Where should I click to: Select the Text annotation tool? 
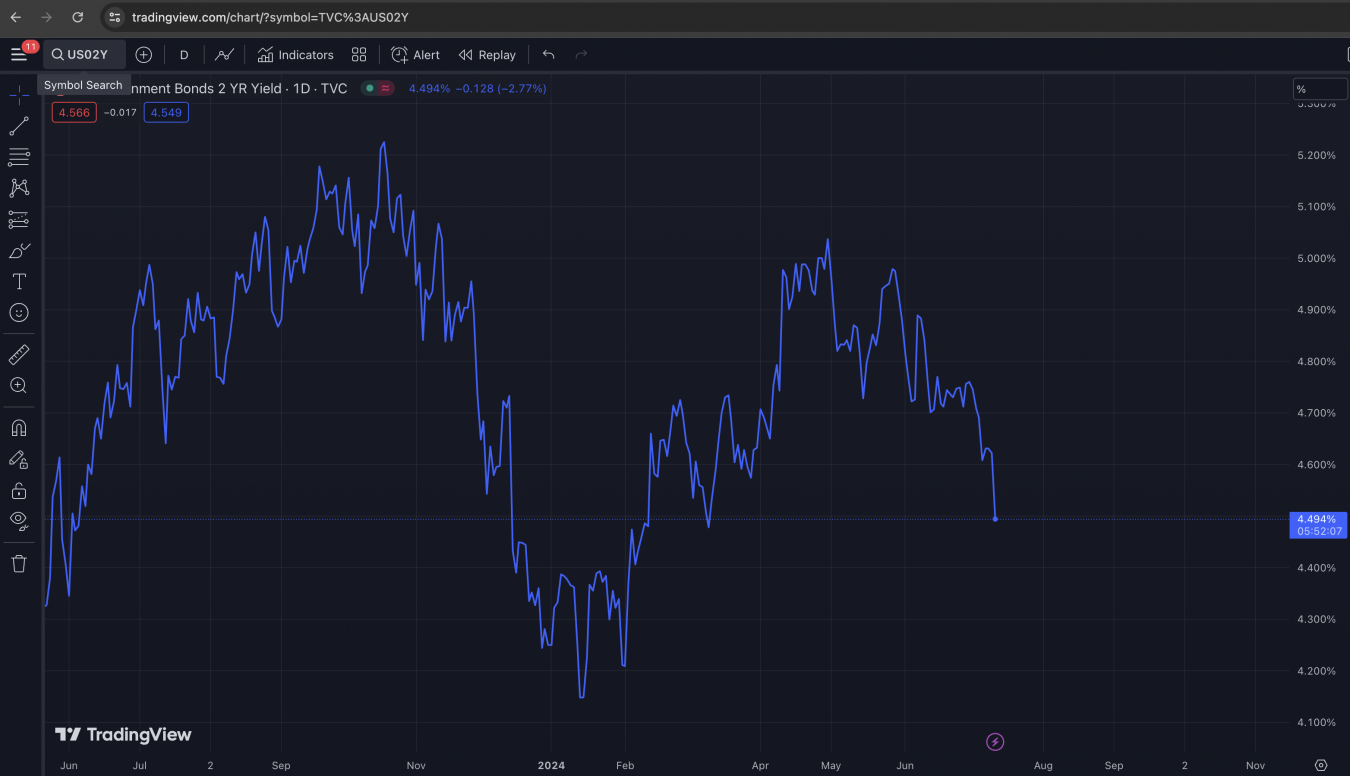click(19, 281)
